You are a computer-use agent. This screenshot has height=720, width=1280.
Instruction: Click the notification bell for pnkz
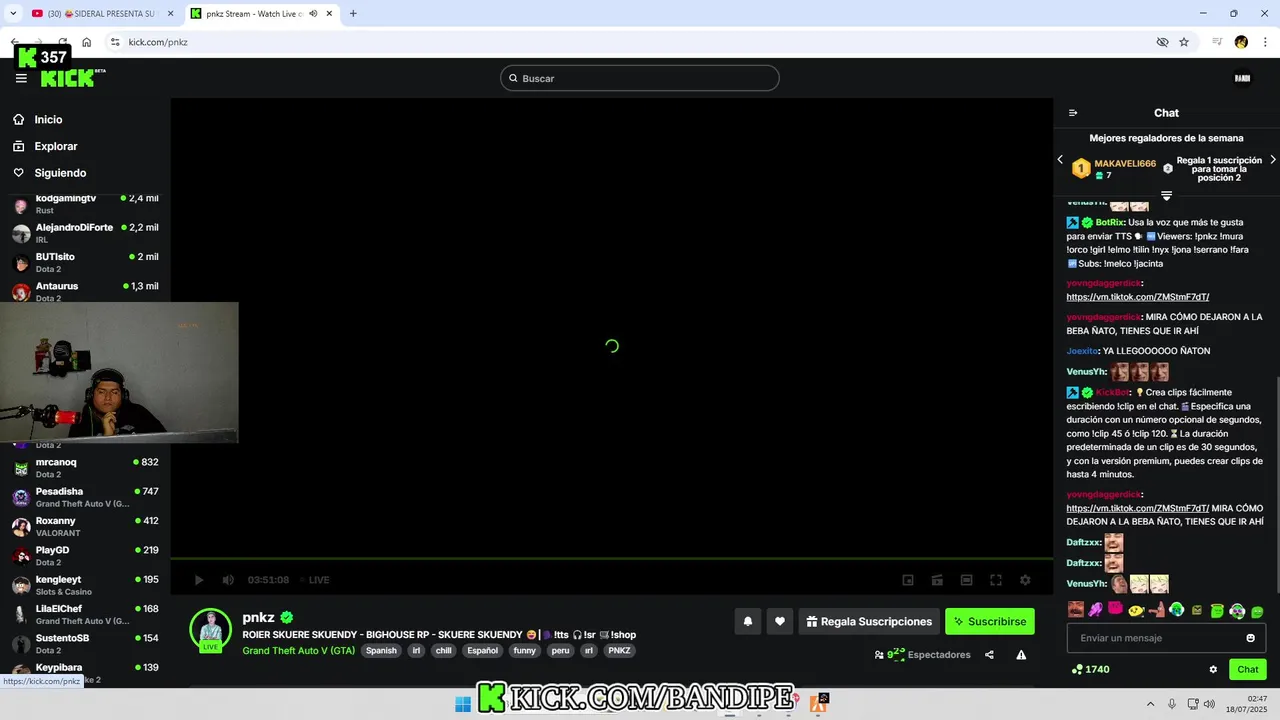(747, 621)
